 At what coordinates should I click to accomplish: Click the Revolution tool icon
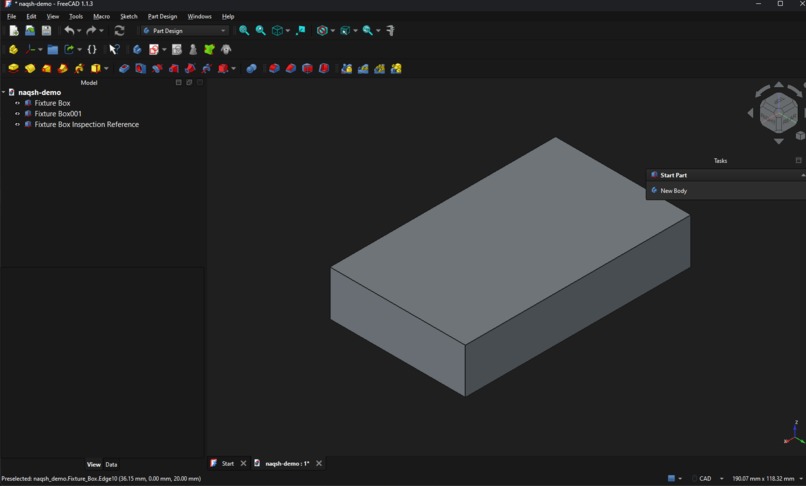pyautogui.click(x=30, y=68)
